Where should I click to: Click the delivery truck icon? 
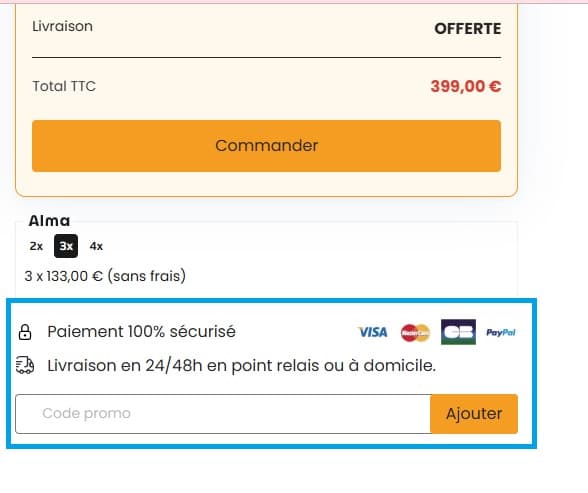tap(25, 365)
